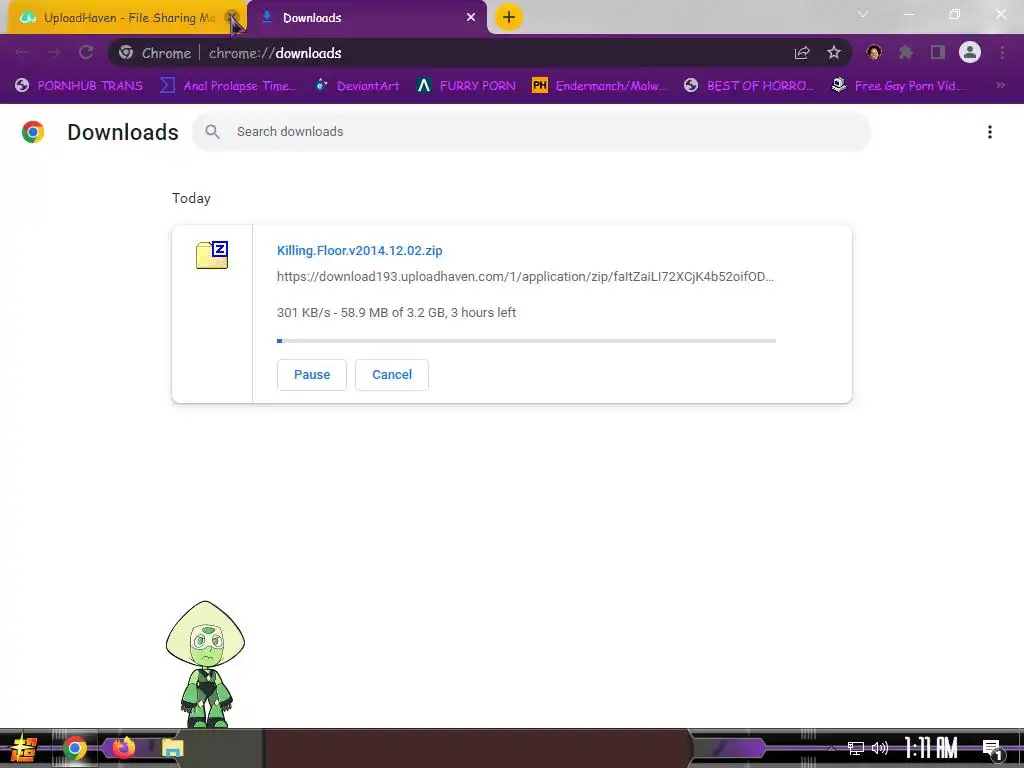Screen dimensions: 1024x768
Task: Click the browser forward arrow
Action: tap(54, 53)
